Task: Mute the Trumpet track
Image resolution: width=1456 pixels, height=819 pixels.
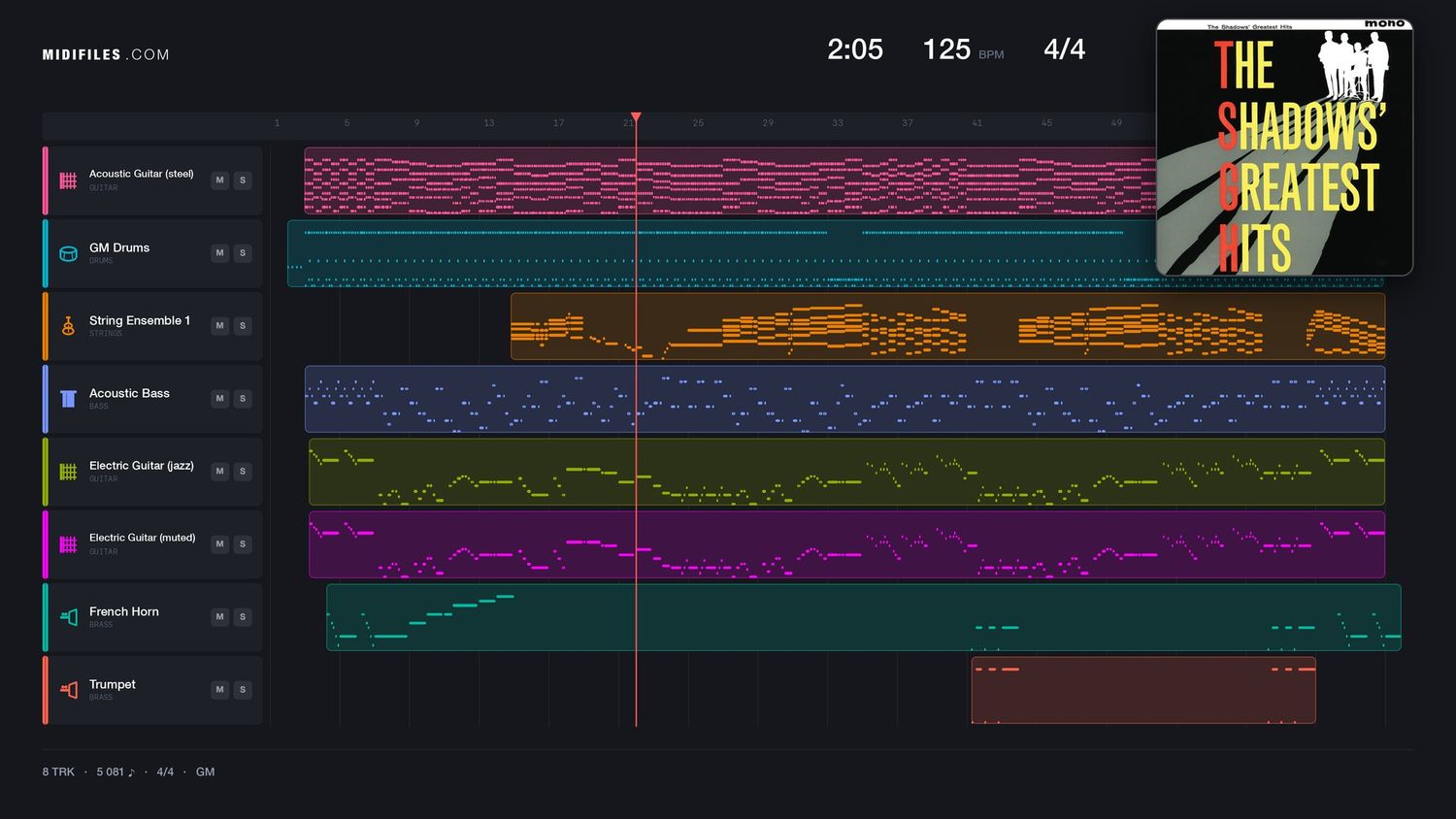Action: tap(220, 690)
